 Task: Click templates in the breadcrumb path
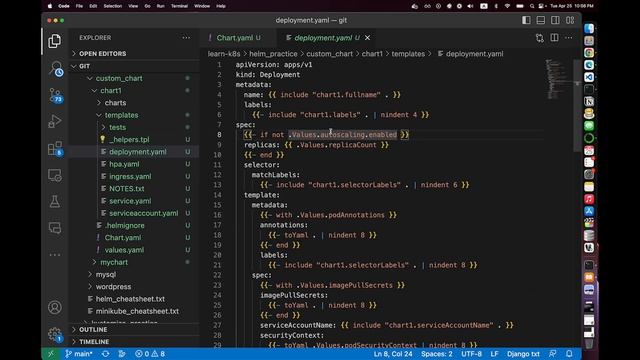[x=408, y=53]
